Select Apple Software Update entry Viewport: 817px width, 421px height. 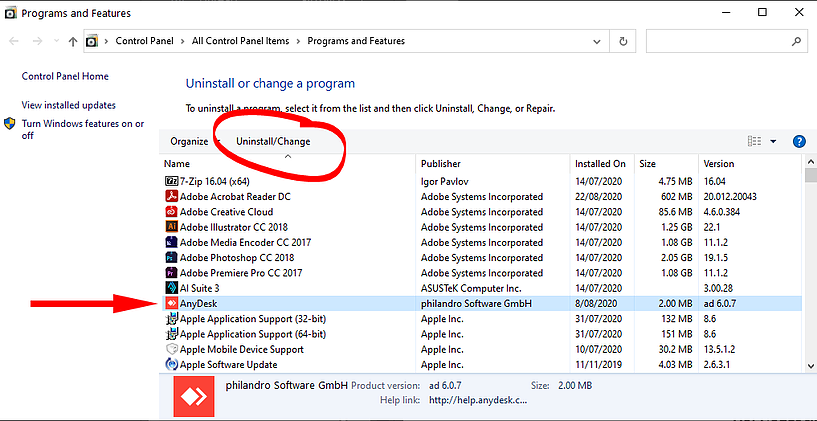tap(228, 364)
